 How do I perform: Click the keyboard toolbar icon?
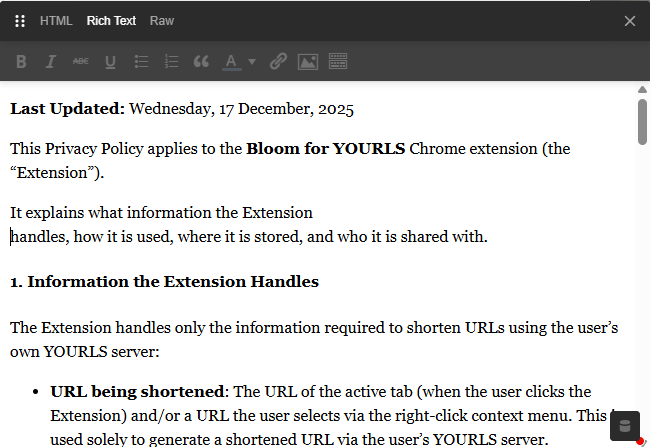click(x=338, y=62)
